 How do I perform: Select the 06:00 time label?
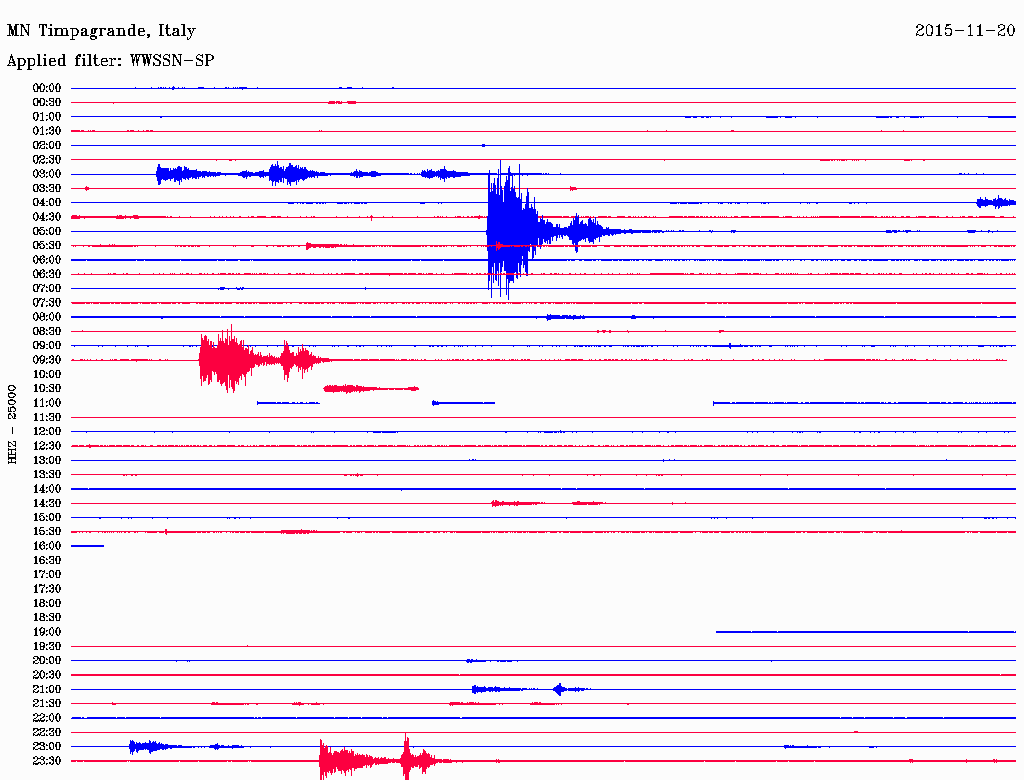[47, 260]
